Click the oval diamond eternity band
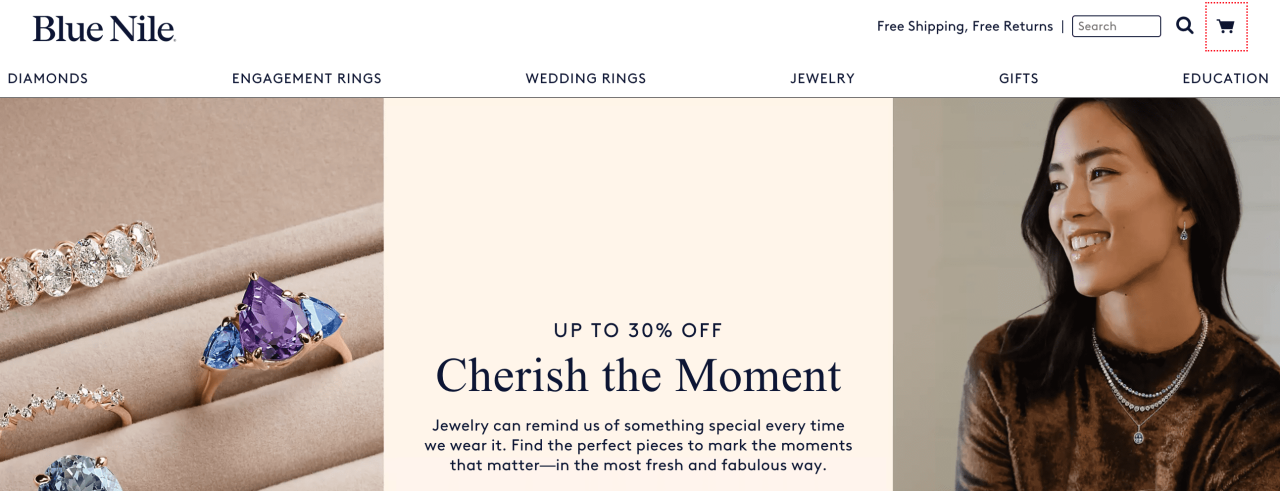The image size is (1280, 491). coord(78,262)
